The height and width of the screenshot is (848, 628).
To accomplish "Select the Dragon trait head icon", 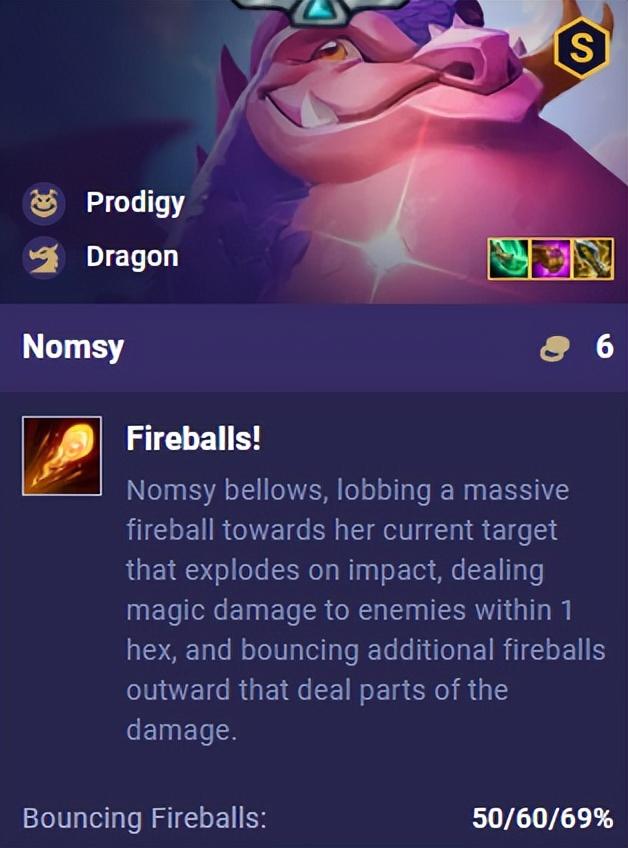I will (x=44, y=257).
